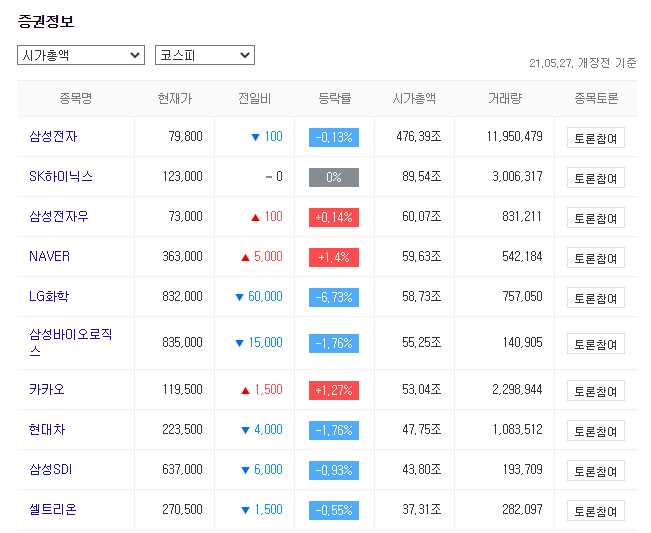This screenshot has height=533, width=651.
Task: Open the SK하이닉스 stock link
Action: (61, 176)
